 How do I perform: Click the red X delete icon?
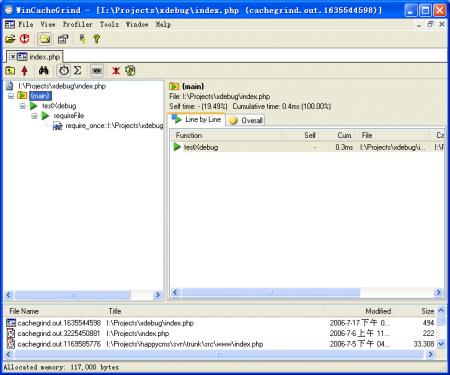[x=116, y=71]
